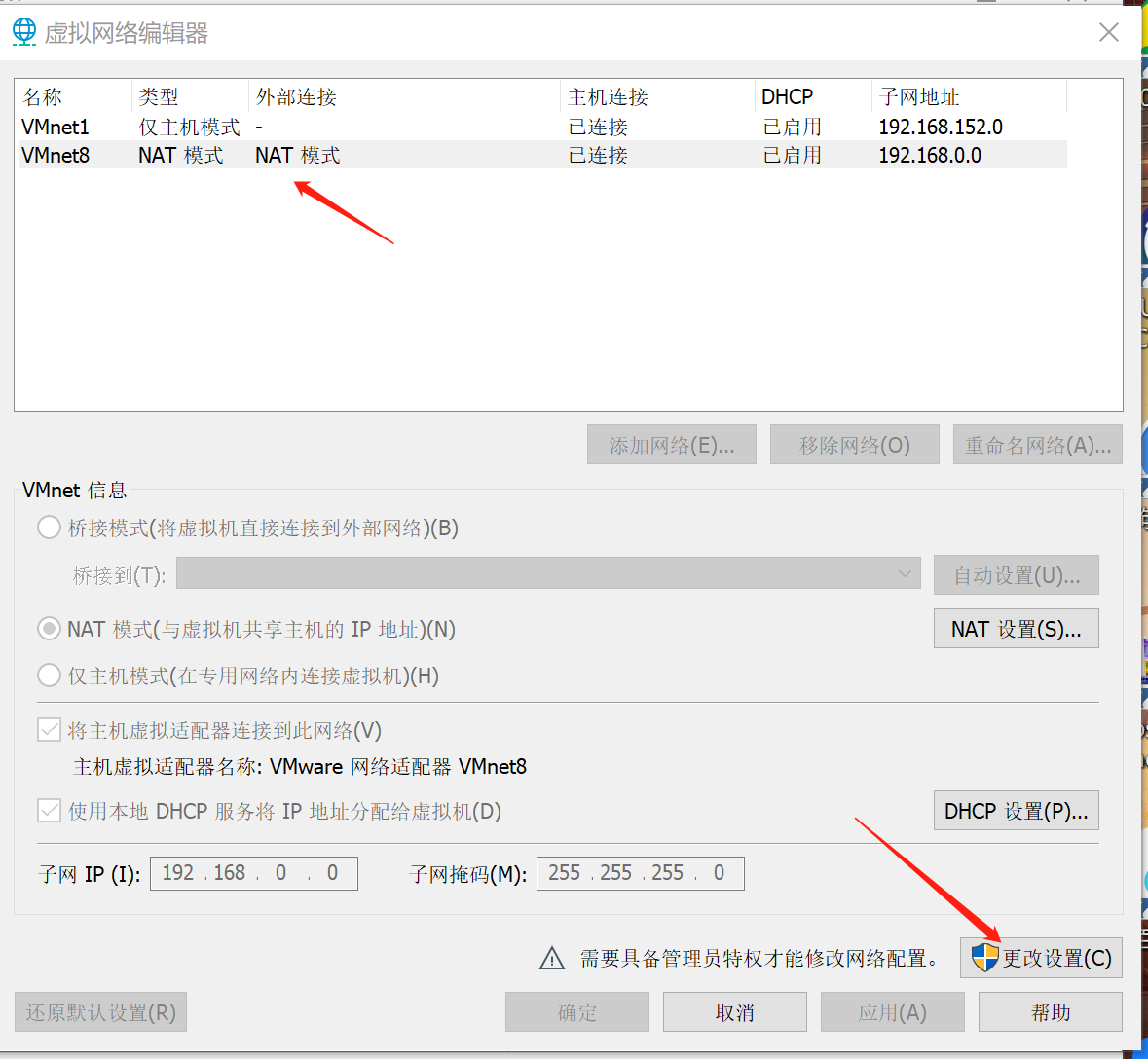Image resolution: width=1148 pixels, height=1059 pixels.
Task: Click the 取消 button
Action: point(735,1012)
